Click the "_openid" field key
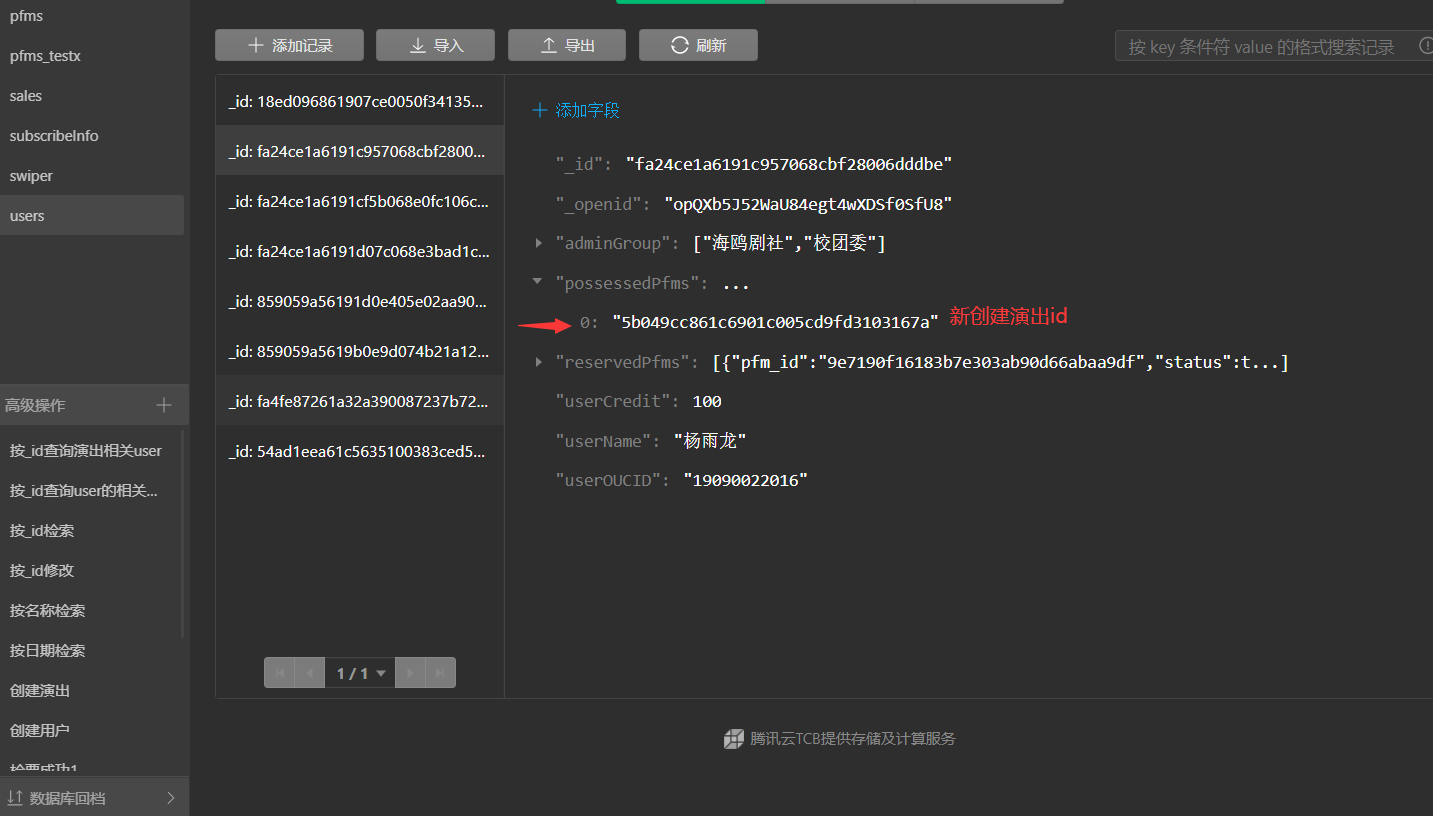 [600, 204]
